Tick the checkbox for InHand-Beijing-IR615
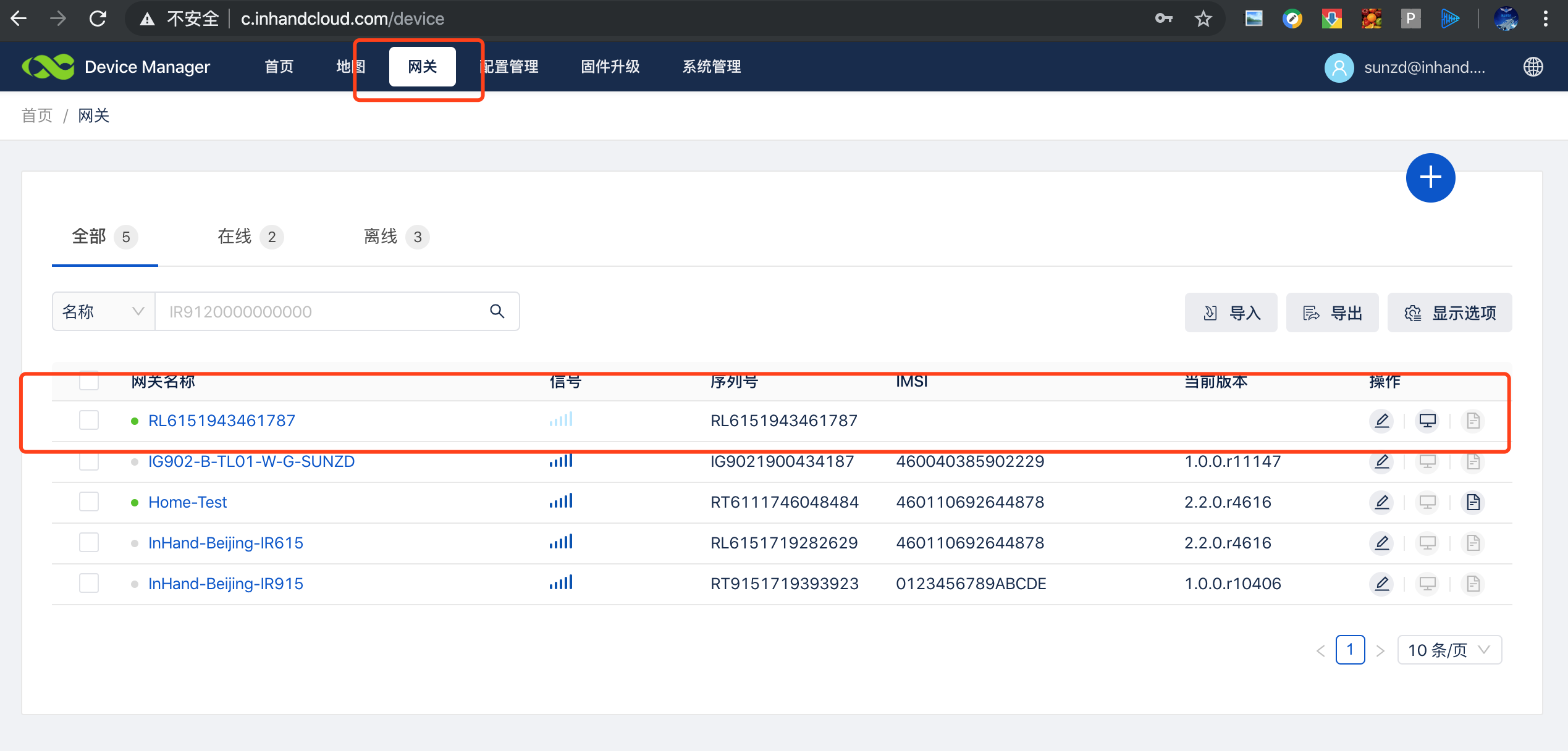This screenshot has height=751, width=1568. [89, 542]
